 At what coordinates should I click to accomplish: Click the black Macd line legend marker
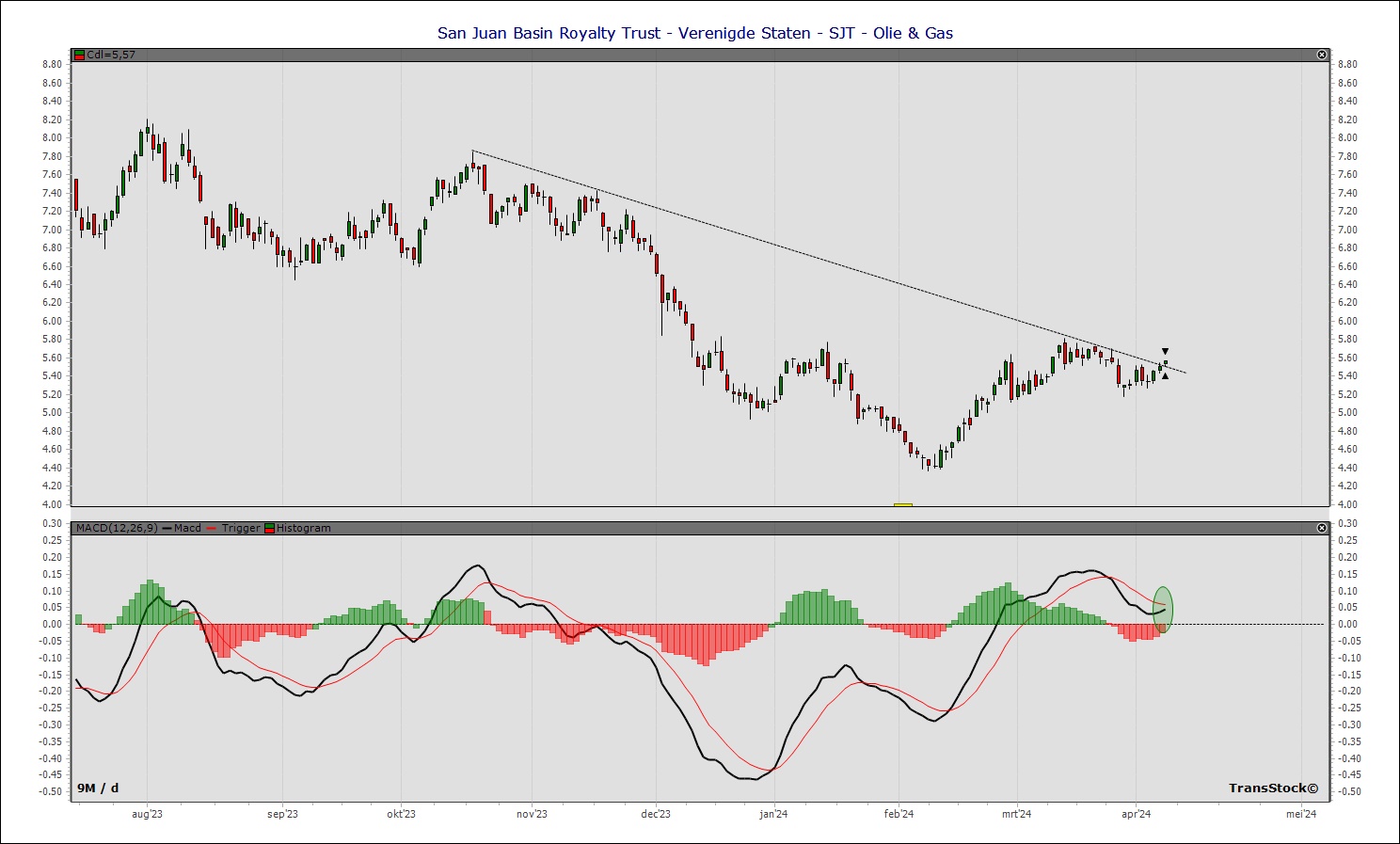point(167,528)
